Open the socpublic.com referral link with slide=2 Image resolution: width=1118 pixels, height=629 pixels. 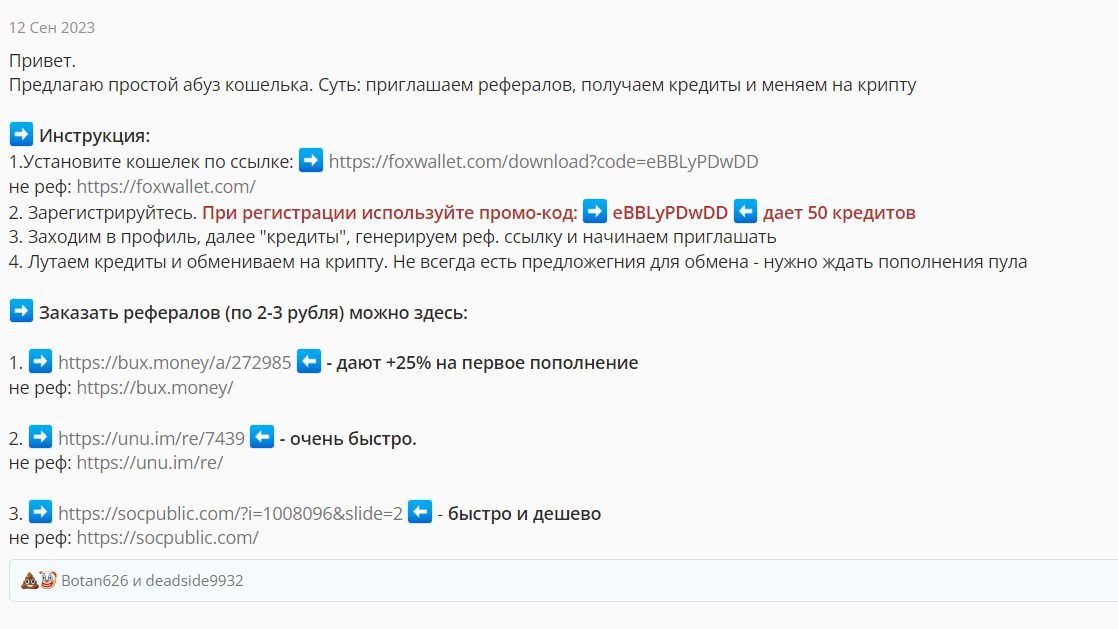pos(230,514)
